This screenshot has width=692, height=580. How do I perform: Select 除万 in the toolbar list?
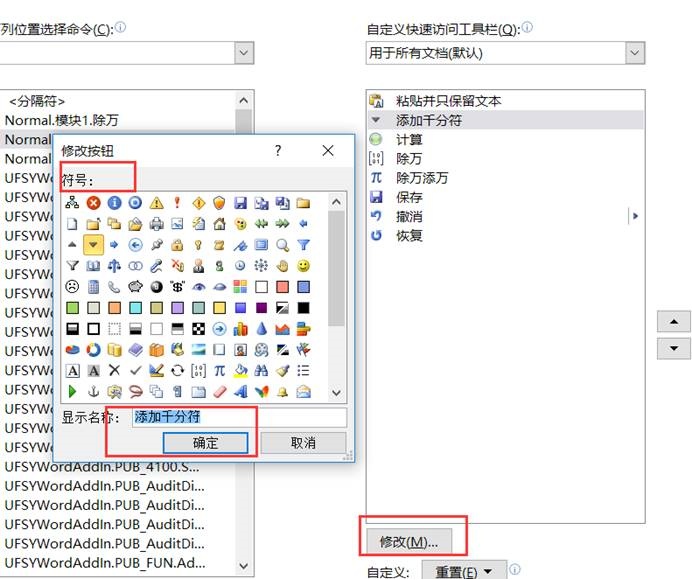505,158
